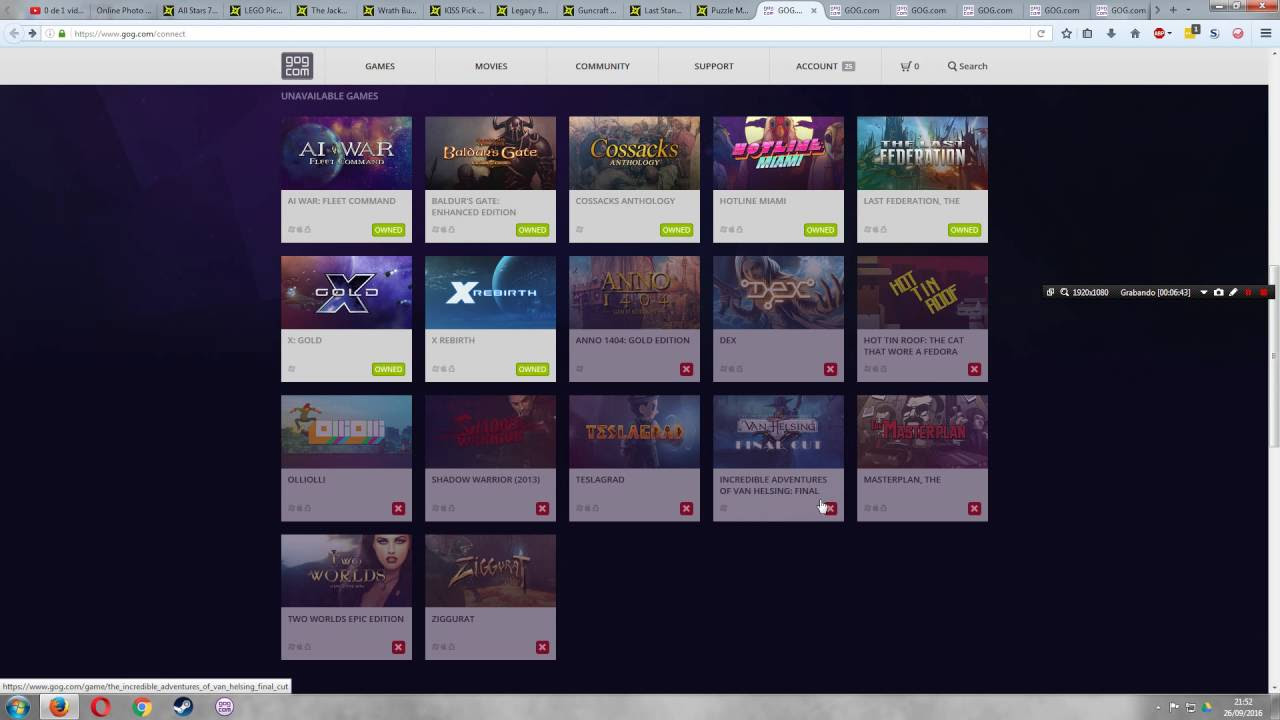Open Firefox downloads arrow
This screenshot has height=720, width=1280.
click(x=1111, y=33)
